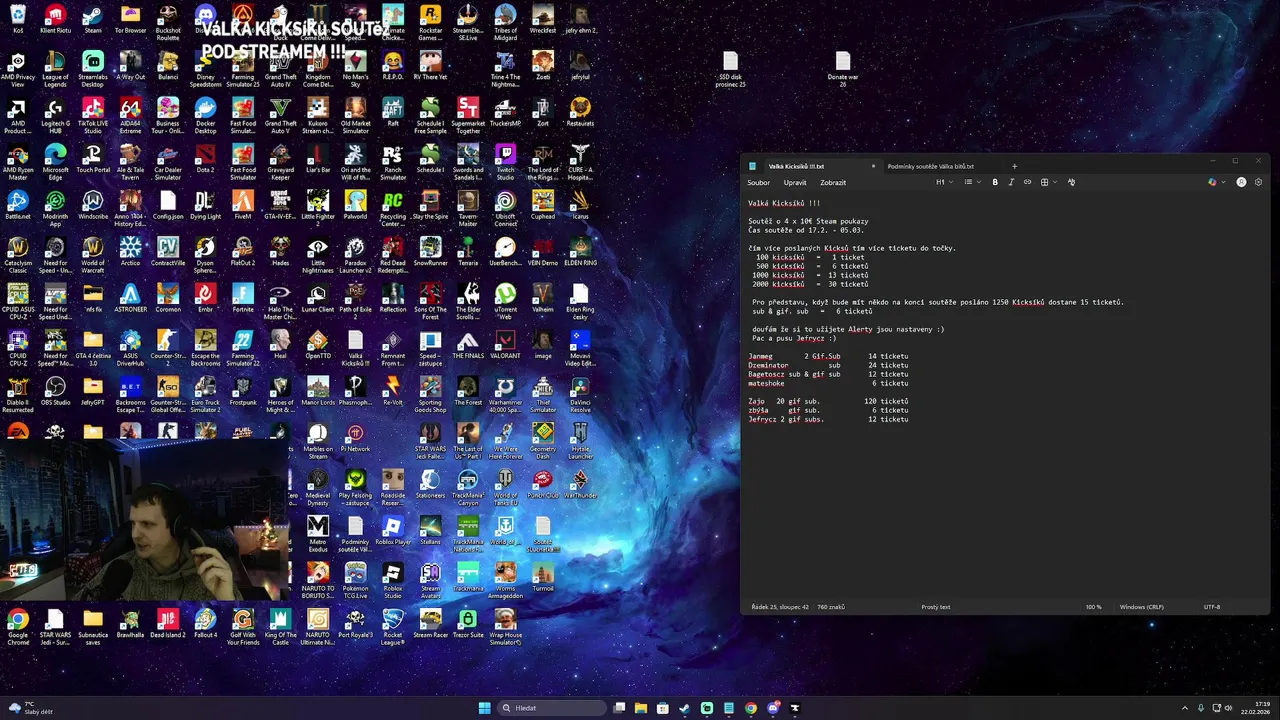Open the Steam desktop shortcut
Viewport: 1280px width, 720px height.
tap(93, 19)
